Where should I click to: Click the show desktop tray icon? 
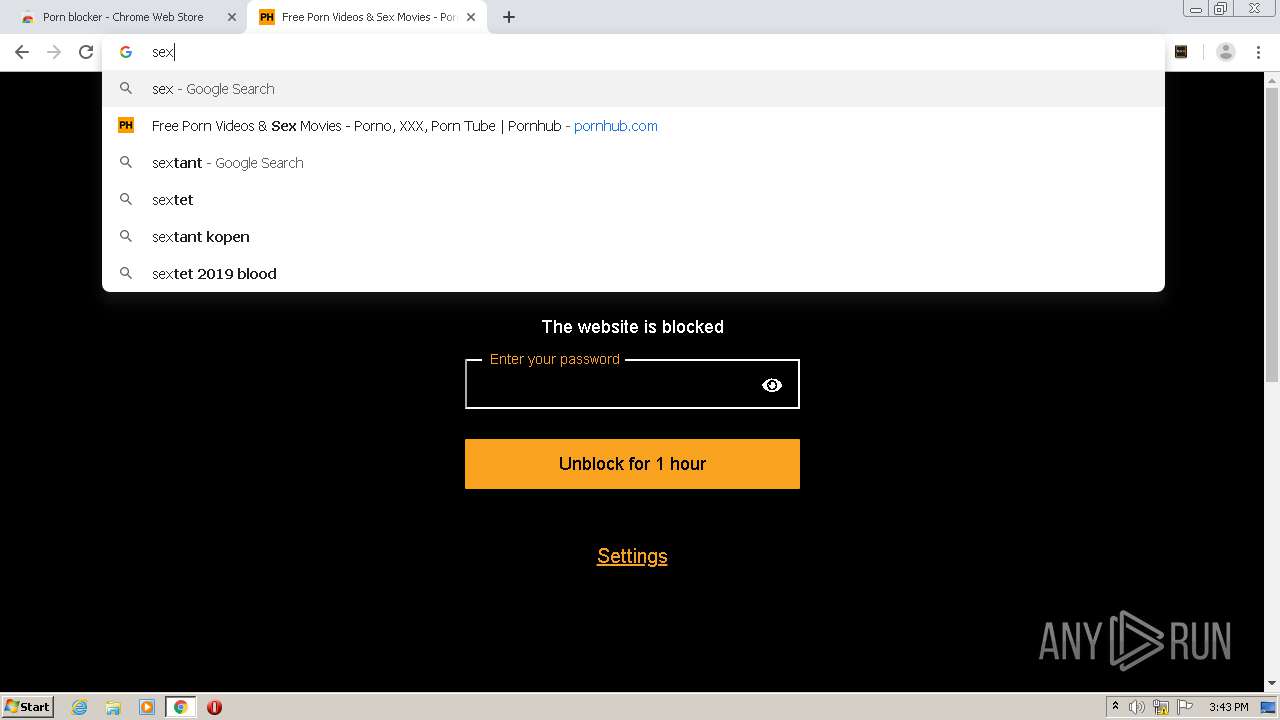pos(1268,707)
